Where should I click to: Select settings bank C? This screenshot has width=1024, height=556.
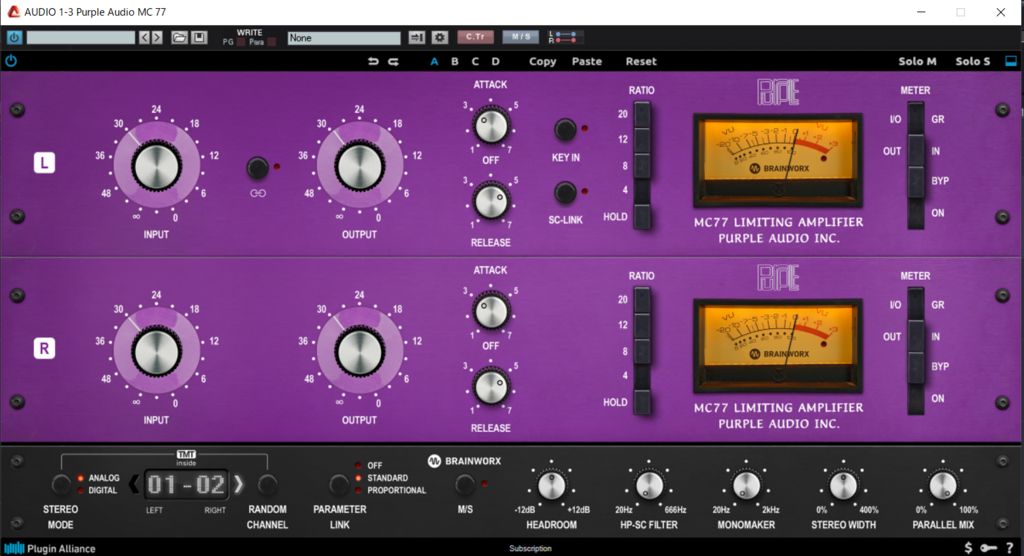click(x=475, y=61)
